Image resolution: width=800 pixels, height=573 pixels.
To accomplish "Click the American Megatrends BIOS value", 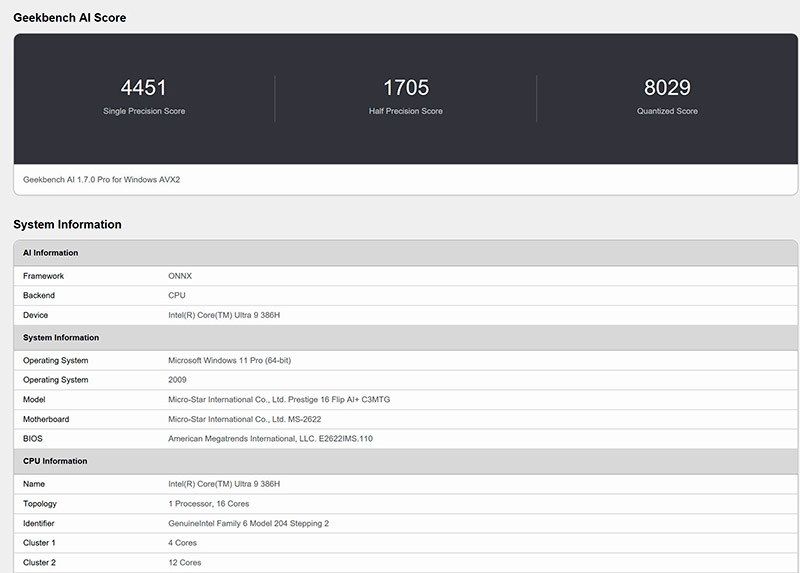I will pyautogui.click(x=270, y=438).
